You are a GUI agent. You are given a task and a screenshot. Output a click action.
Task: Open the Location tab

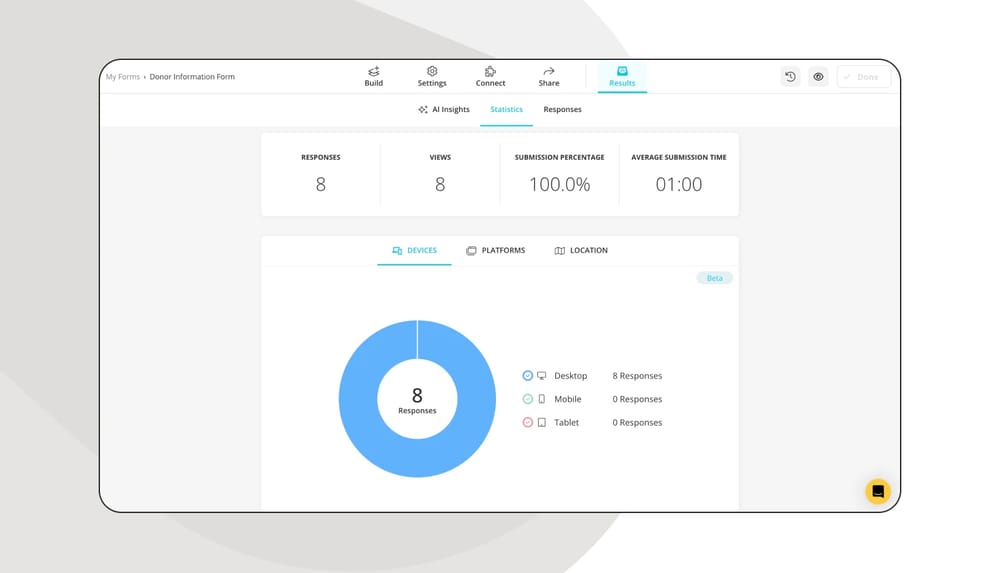[x=581, y=251]
